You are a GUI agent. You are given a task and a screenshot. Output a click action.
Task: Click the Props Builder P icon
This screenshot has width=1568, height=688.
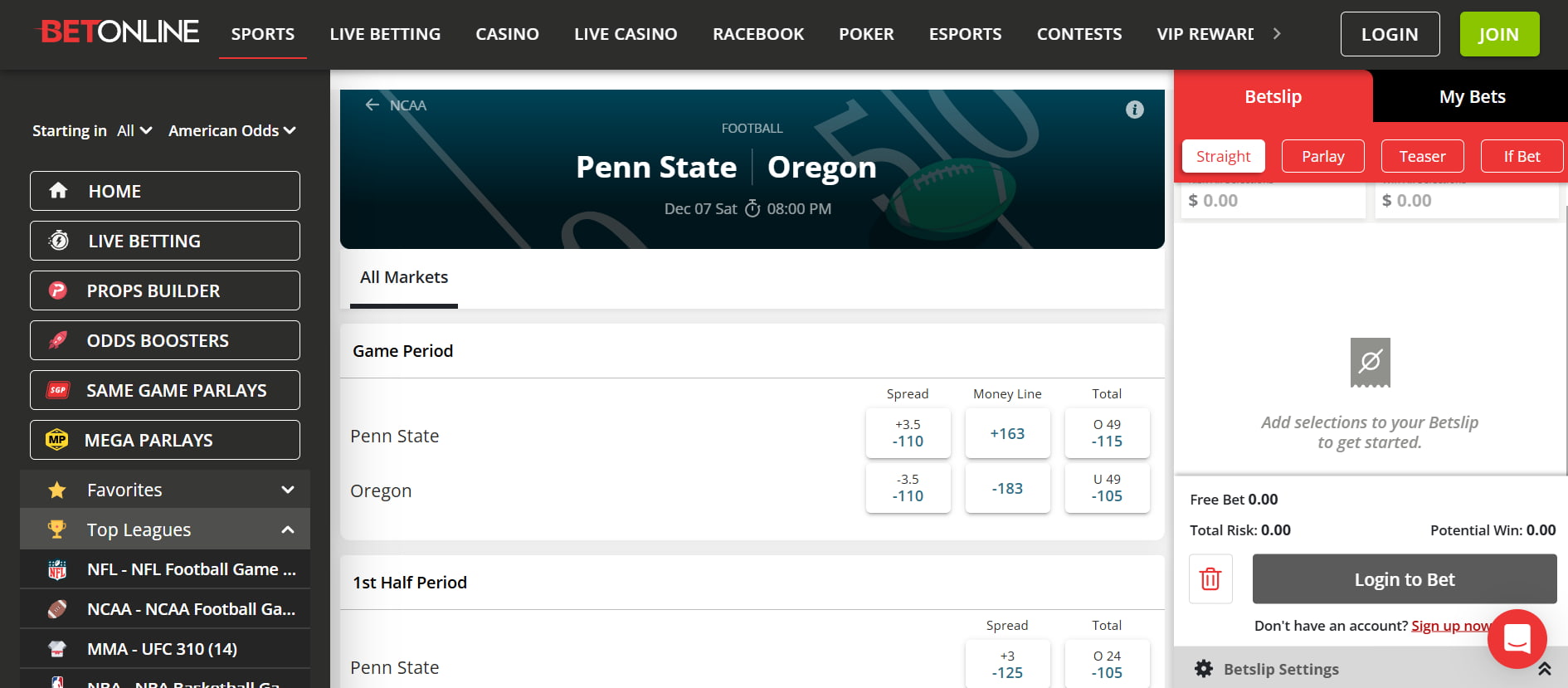[58, 290]
